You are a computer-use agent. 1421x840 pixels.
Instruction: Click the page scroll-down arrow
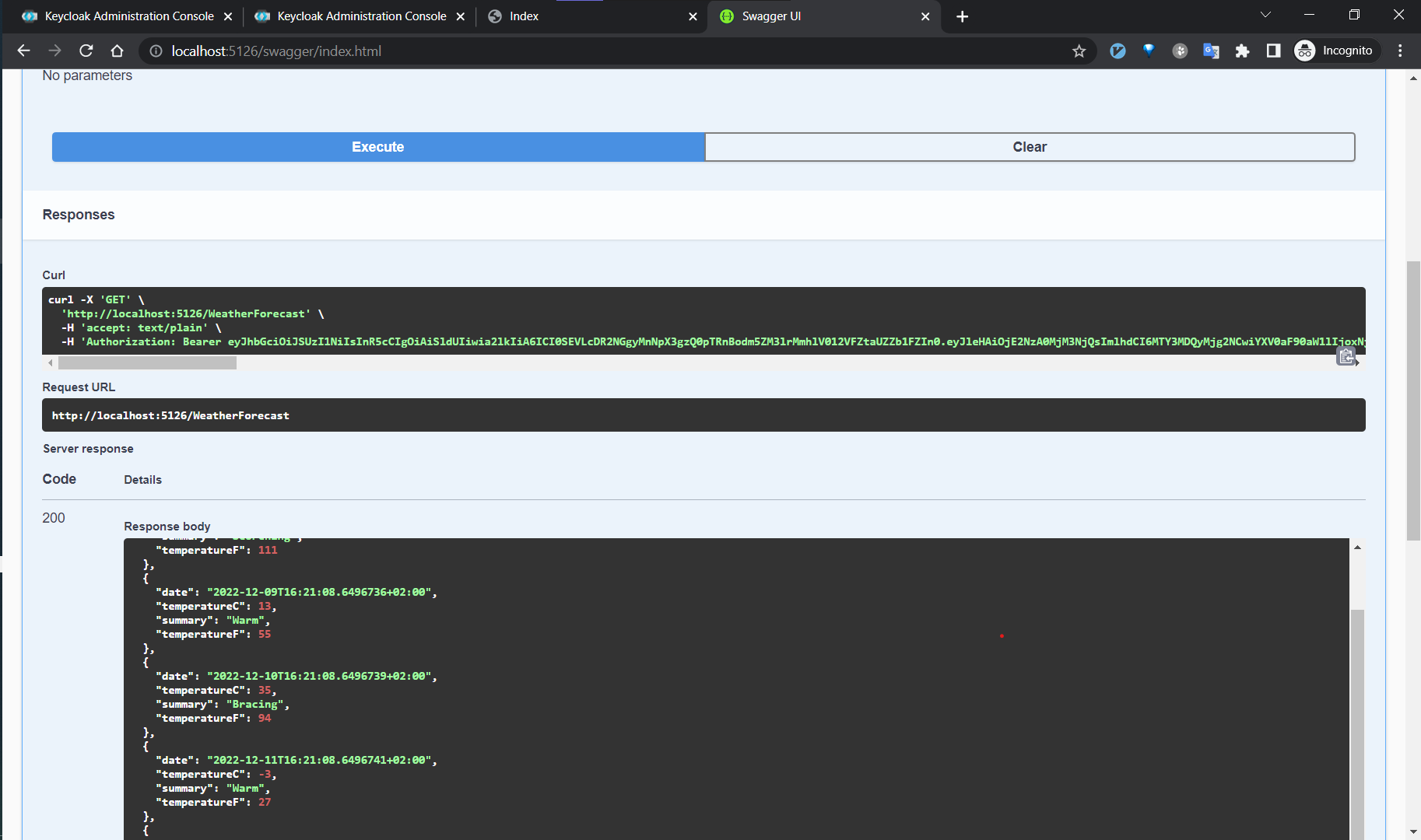click(1413, 831)
